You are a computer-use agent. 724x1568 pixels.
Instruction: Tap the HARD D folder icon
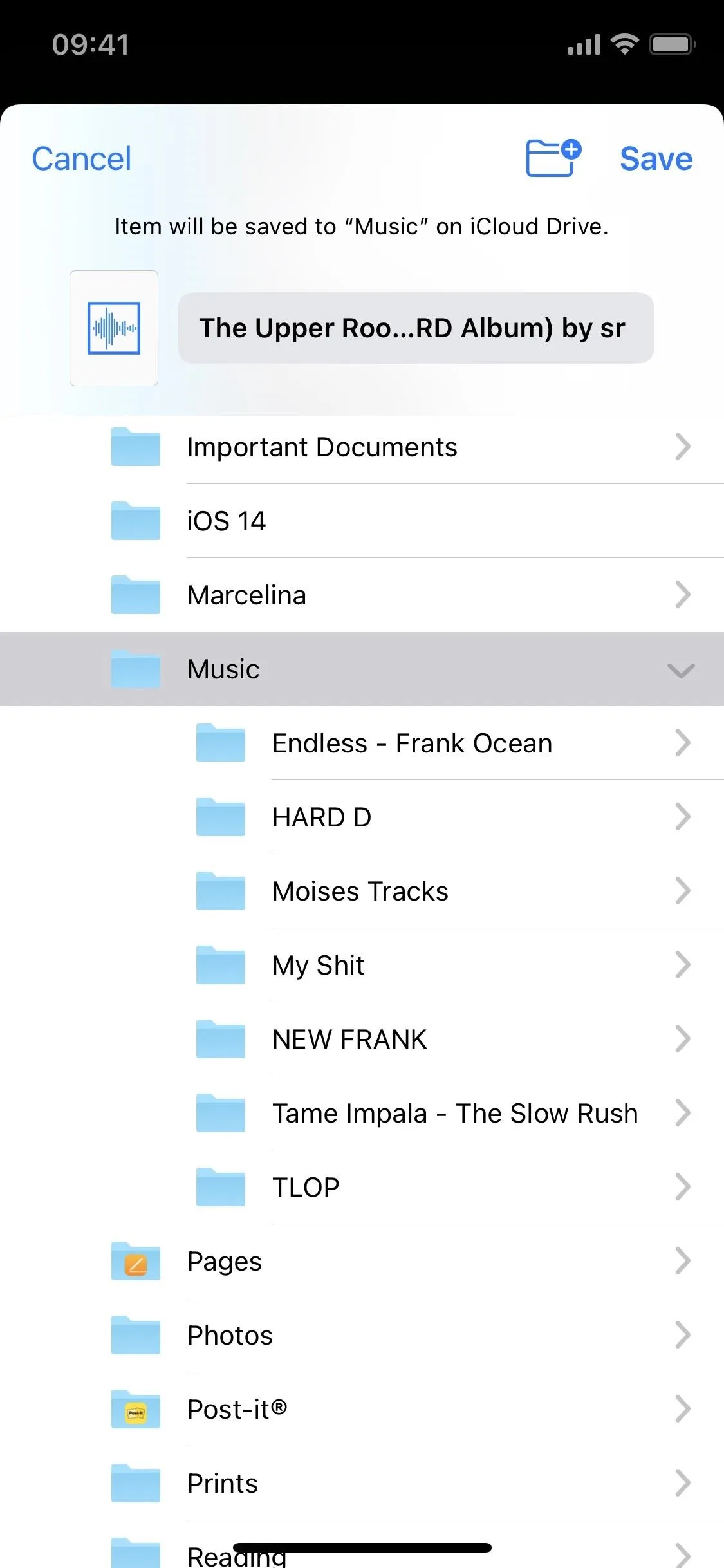tap(221, 817)
